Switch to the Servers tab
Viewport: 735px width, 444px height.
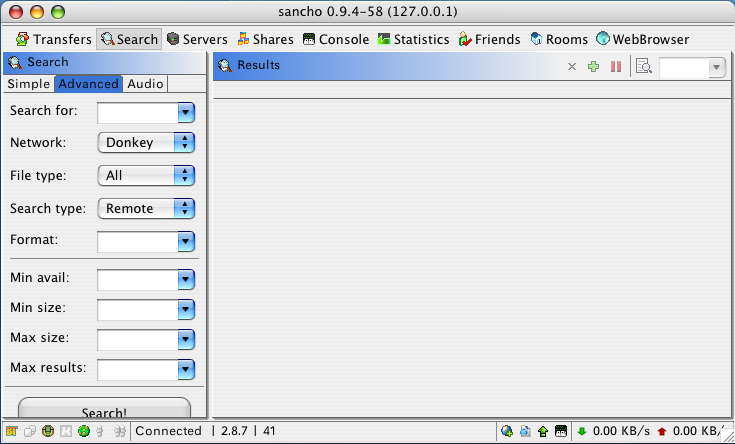197,39
